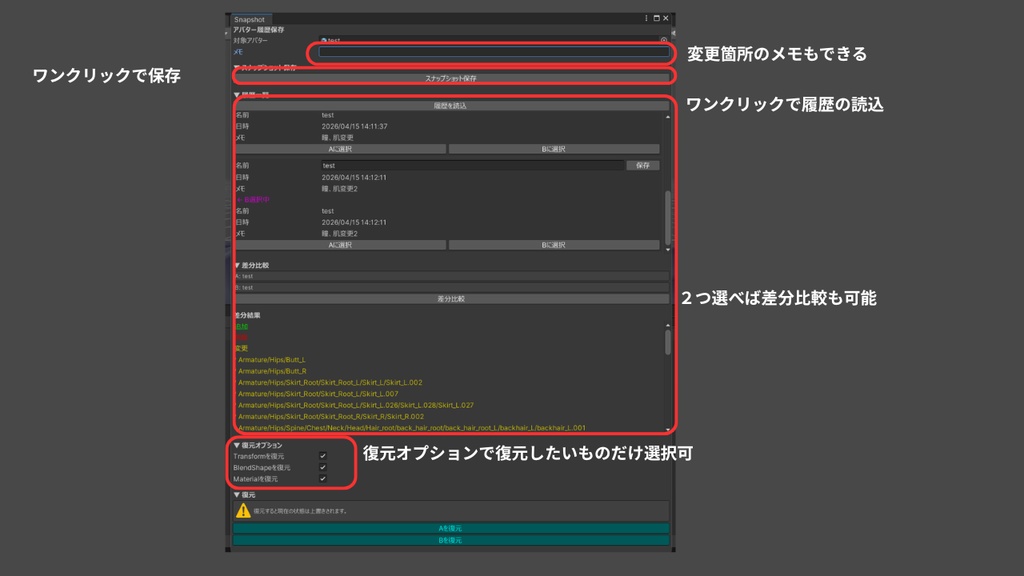The height and width of the screenshot is (576, 1024).
Task: Click the avatar prefab icon beside "test"
Action: [324, 41]
